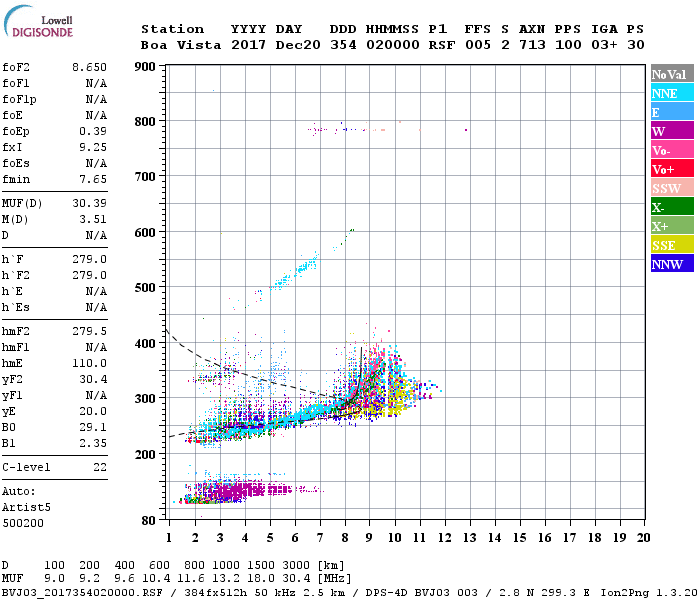Select the X+ light green legend swatch
Image resolution: width=700 pixels, height=600 pixels.
672,225
